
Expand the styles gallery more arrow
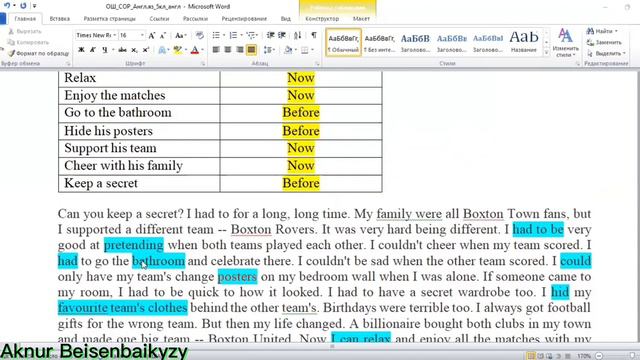point(546,53)
